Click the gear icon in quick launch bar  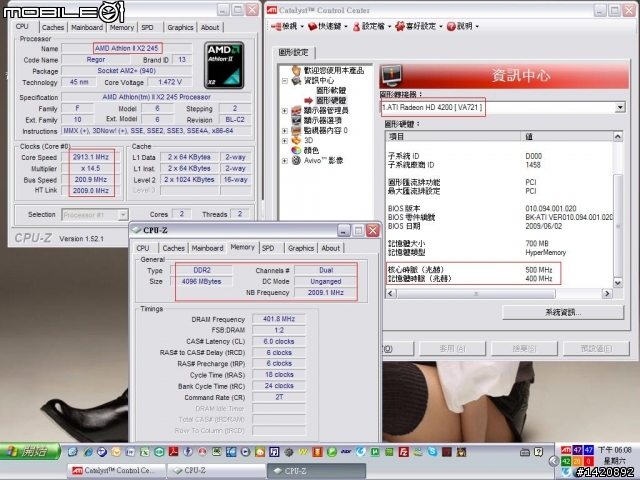tap(289, 452)
